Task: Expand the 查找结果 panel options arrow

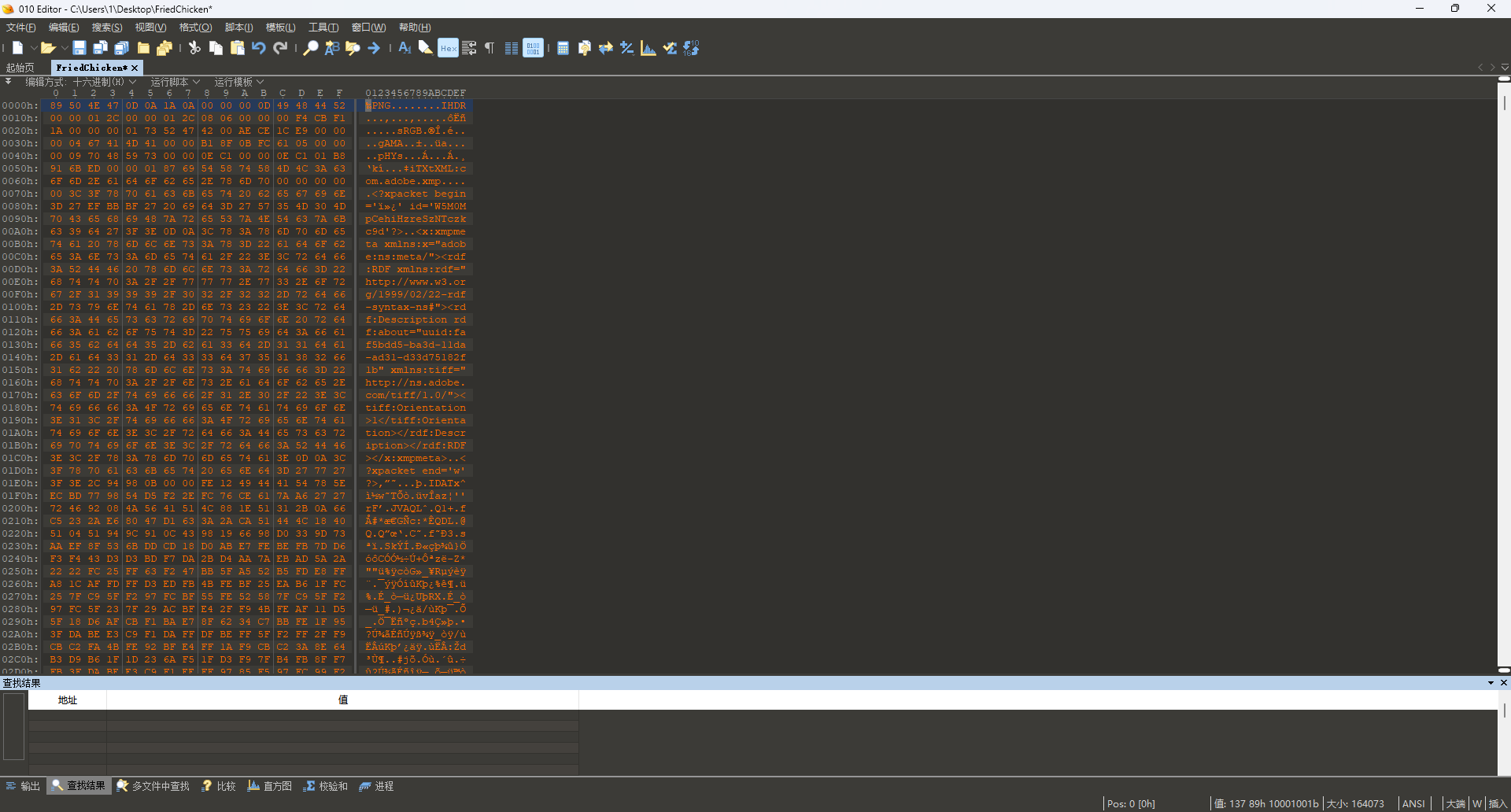Action: click(x=1491, y=683)
